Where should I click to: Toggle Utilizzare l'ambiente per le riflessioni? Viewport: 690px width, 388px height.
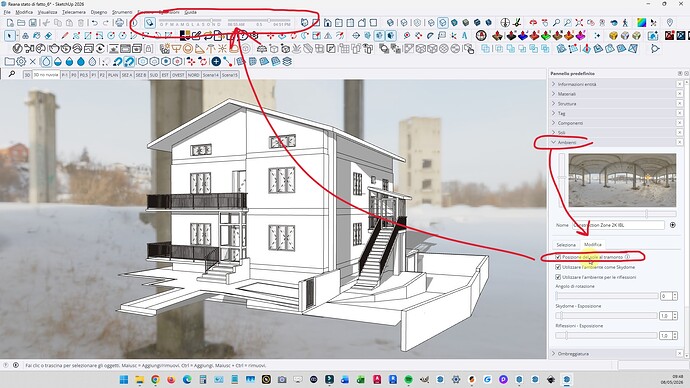558,277
